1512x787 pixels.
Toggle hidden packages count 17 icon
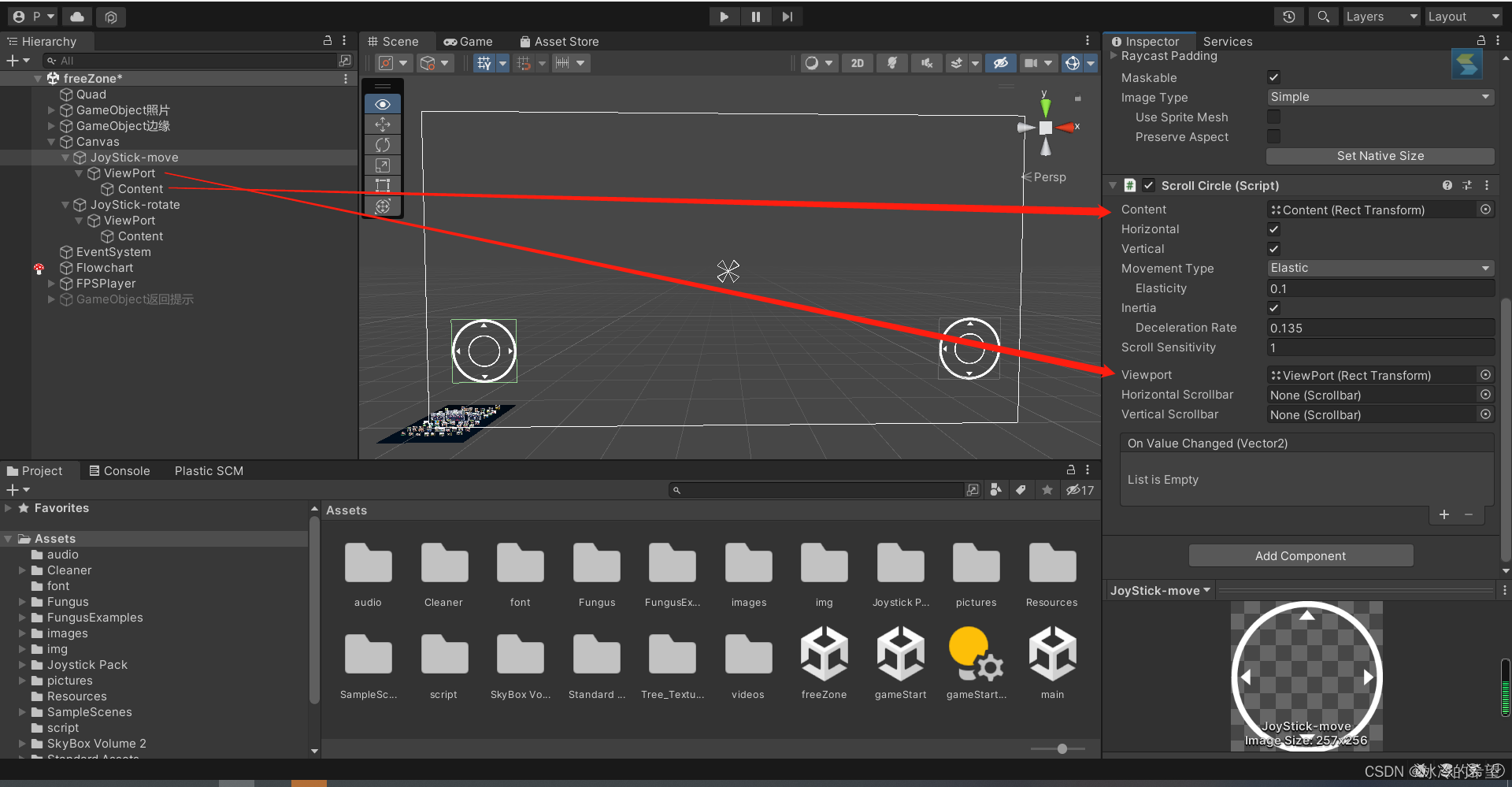tap(1080, 490)
